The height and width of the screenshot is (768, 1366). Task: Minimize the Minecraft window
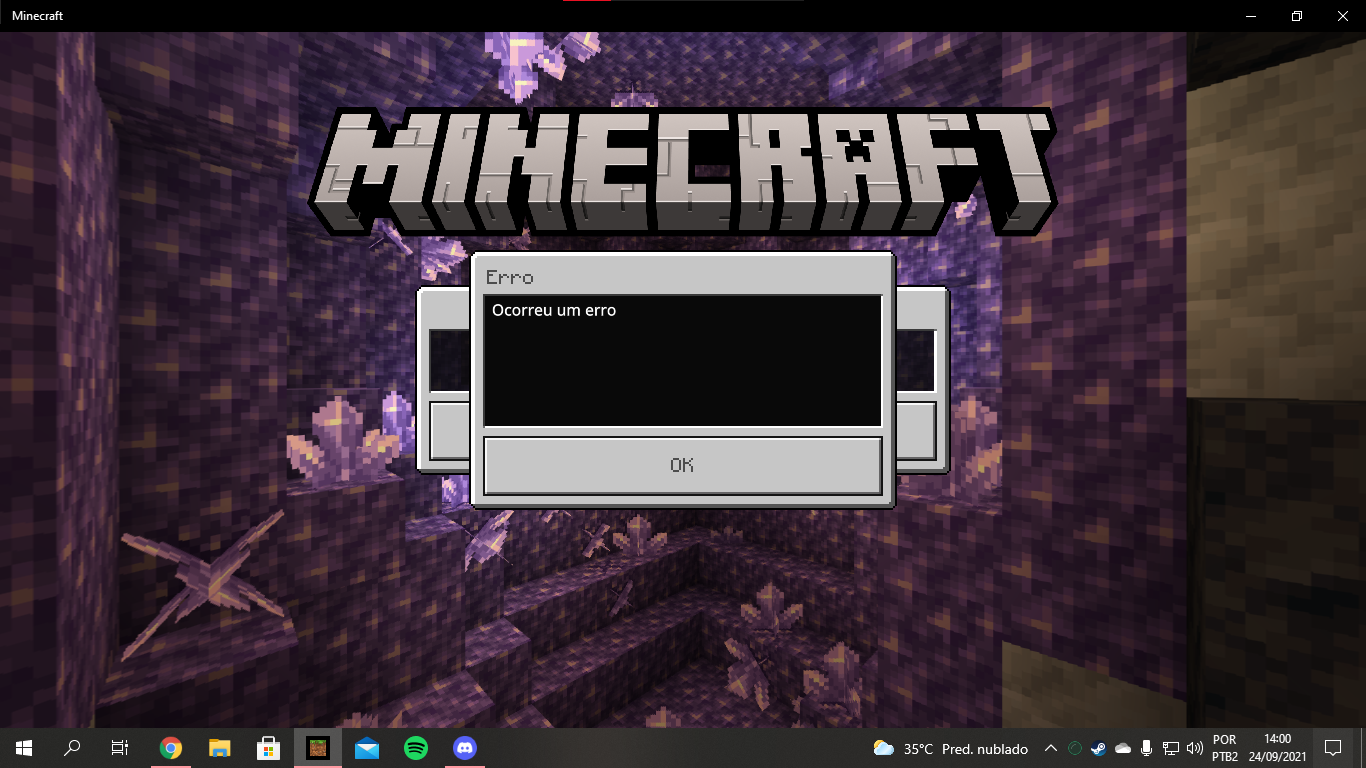click(1250, 16)
